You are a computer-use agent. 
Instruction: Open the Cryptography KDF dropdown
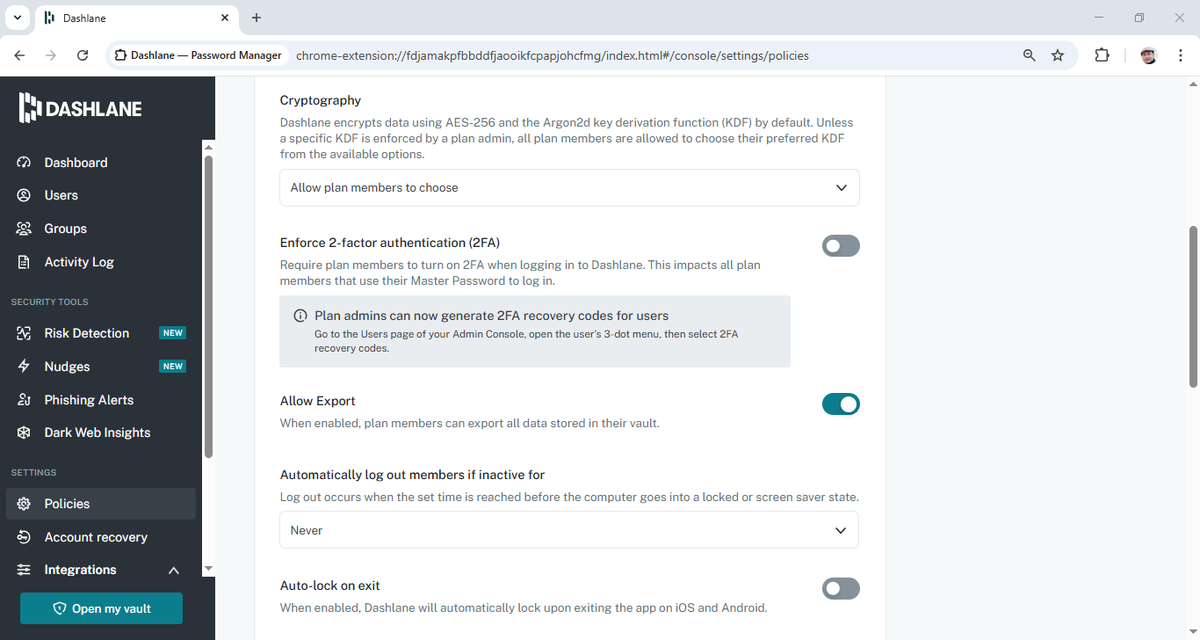568,187
